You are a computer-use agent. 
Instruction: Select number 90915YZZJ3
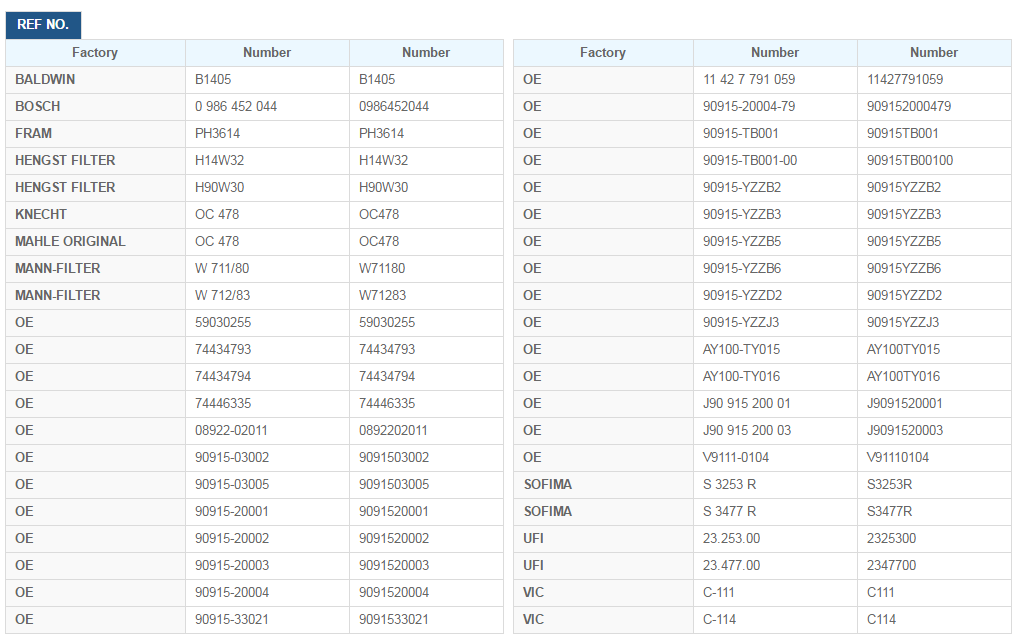[903, 323]
